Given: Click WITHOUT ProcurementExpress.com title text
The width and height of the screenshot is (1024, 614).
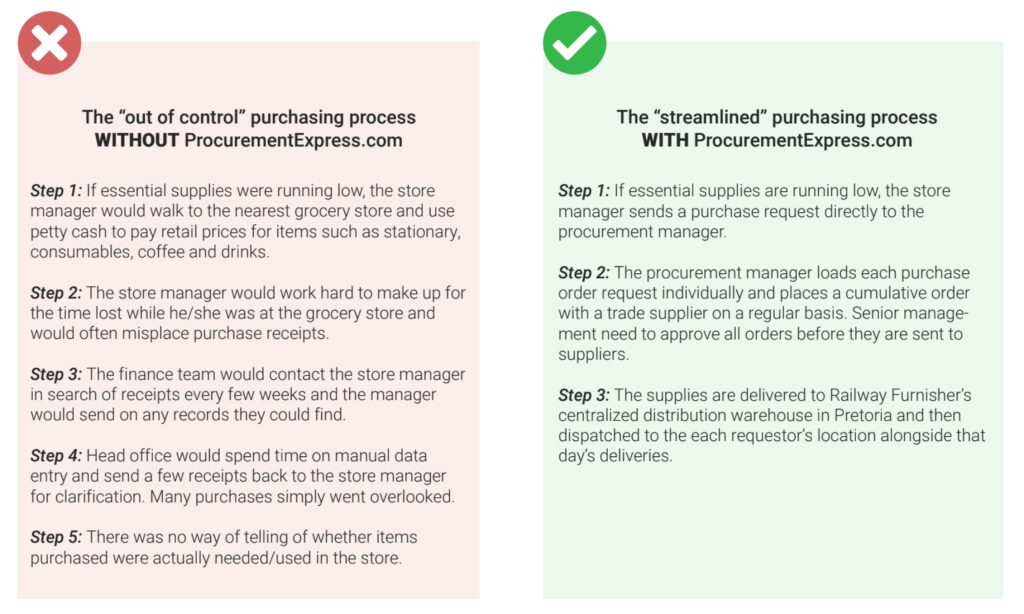Looking at the screenshot, I should click(249, 140).
